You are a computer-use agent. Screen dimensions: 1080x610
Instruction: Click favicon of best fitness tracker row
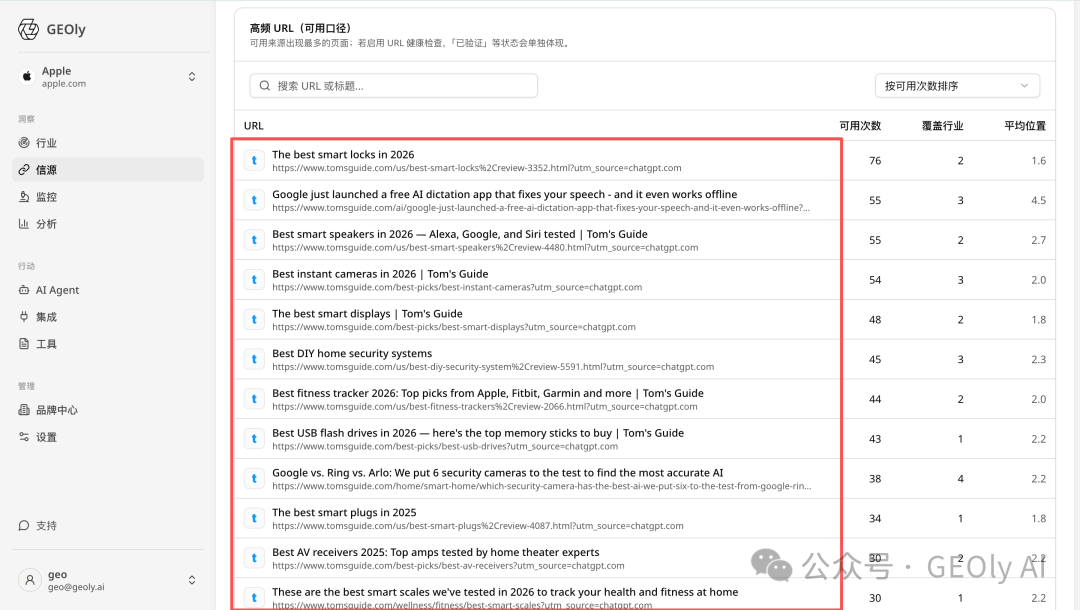(254, 399)
